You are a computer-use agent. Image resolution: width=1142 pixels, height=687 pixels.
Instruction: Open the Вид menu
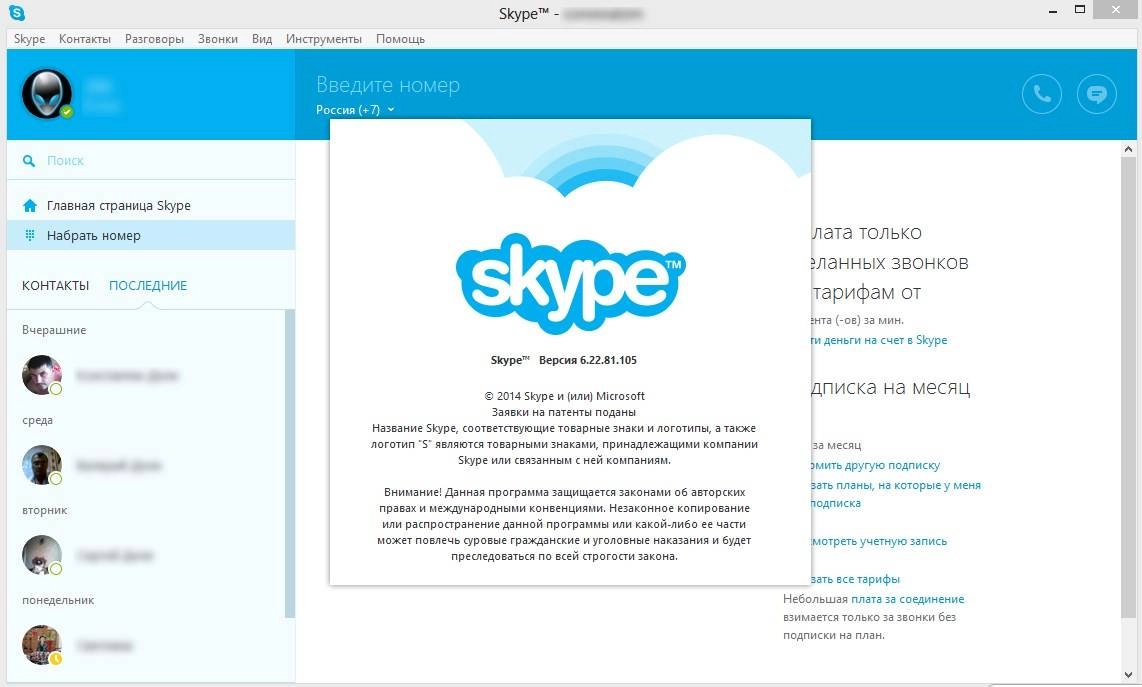pyautogui.click(x=262, y=39)
